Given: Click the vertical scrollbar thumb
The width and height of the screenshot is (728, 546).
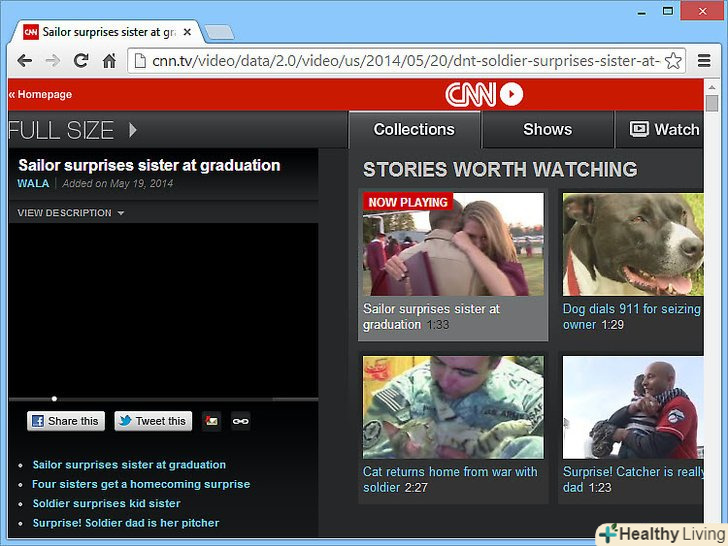Looking at the screenshot, I should tap(712, 103).
